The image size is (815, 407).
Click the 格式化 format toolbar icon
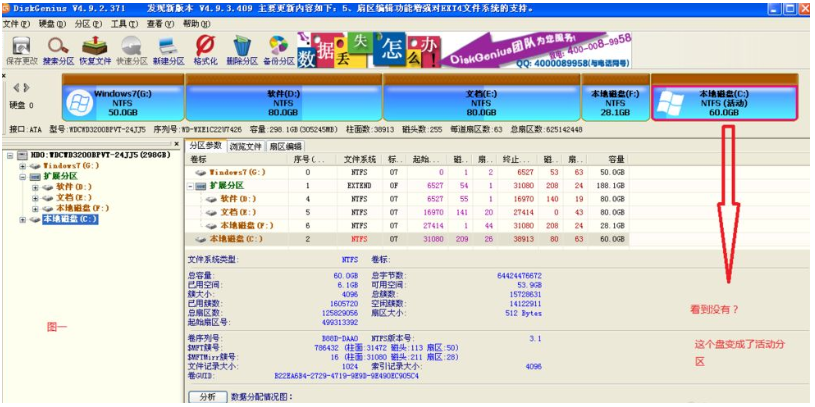pos(205,48)
